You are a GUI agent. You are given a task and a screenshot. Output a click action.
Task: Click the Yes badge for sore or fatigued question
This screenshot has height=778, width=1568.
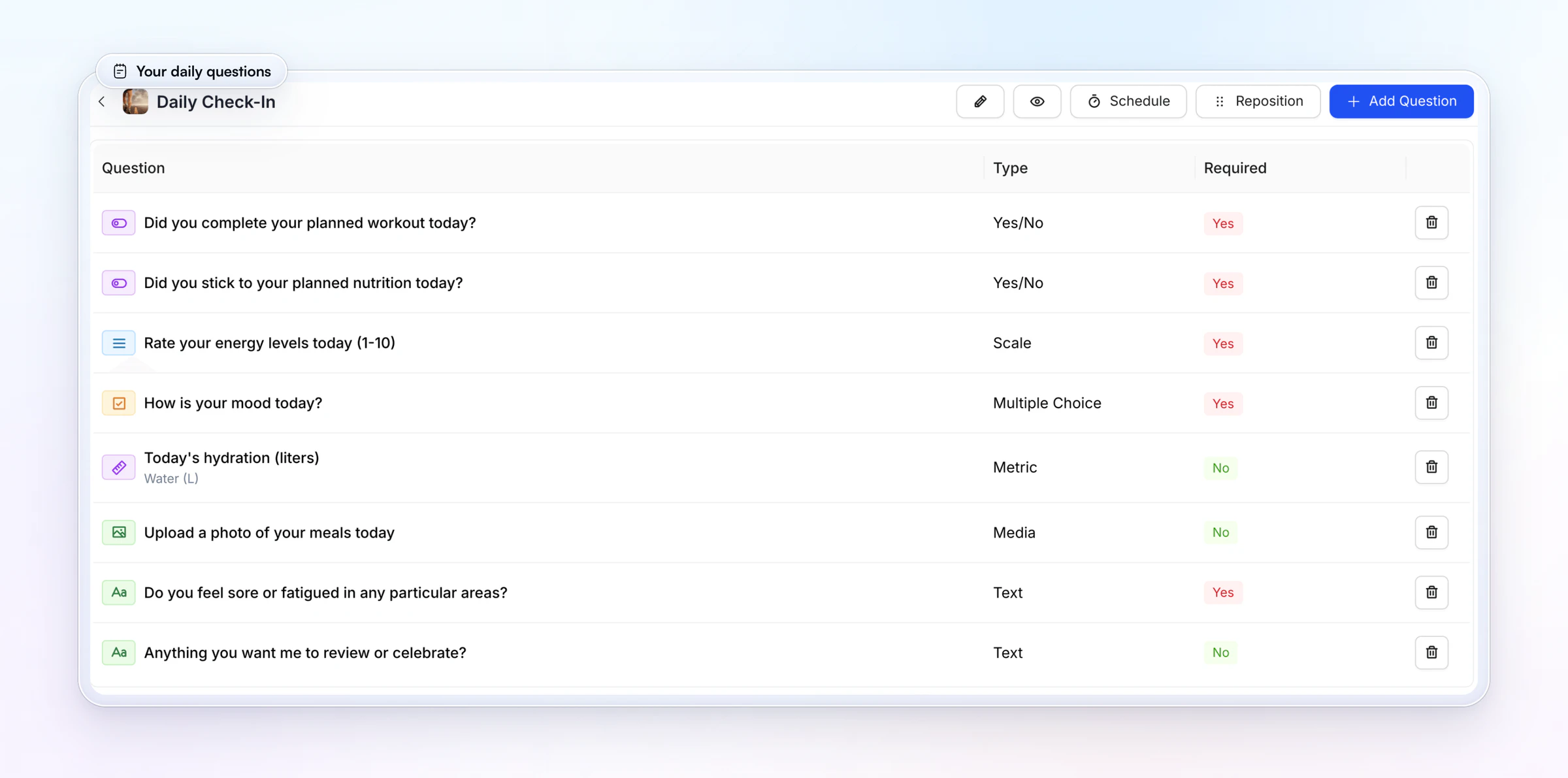point(1223,592)
